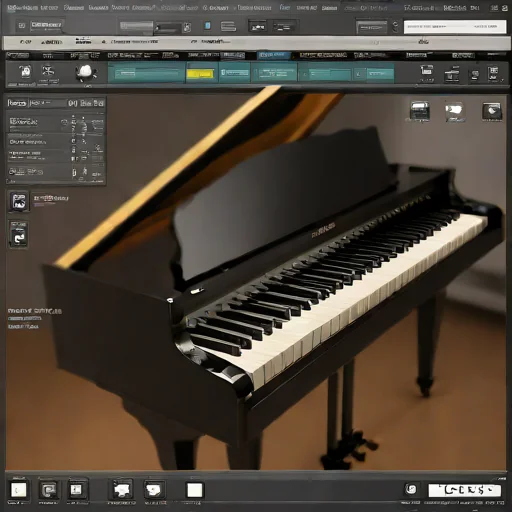The image size is (512, 512).
Task: Click the white input field at the top right
Action: click(455, 27)
